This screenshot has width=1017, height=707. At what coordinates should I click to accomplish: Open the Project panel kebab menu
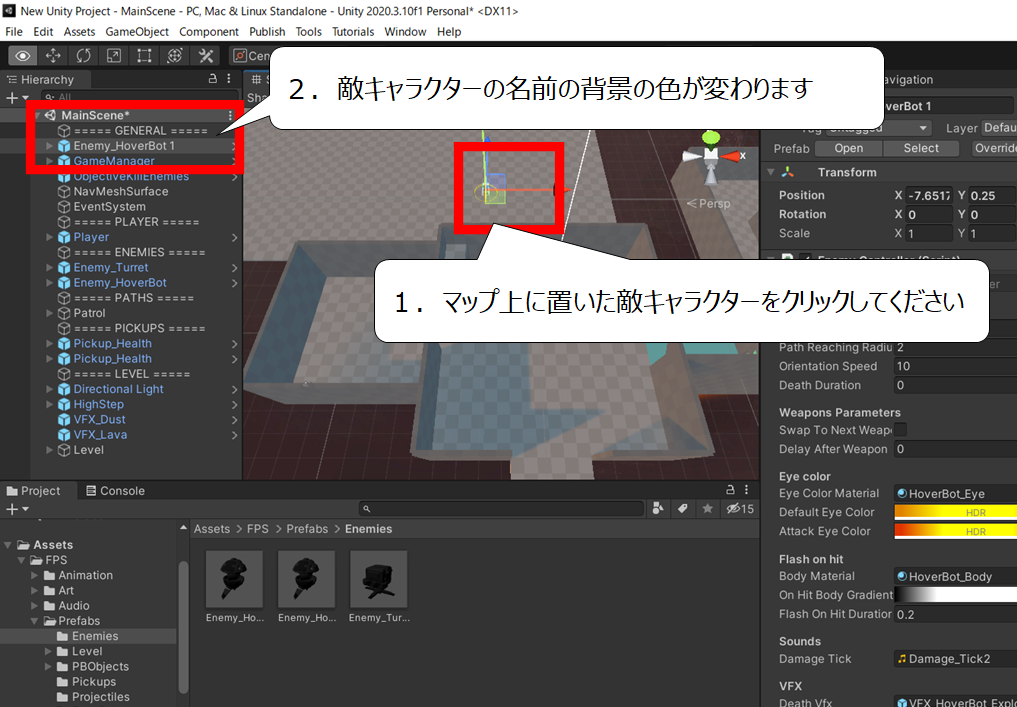click(x=747, y=490)
